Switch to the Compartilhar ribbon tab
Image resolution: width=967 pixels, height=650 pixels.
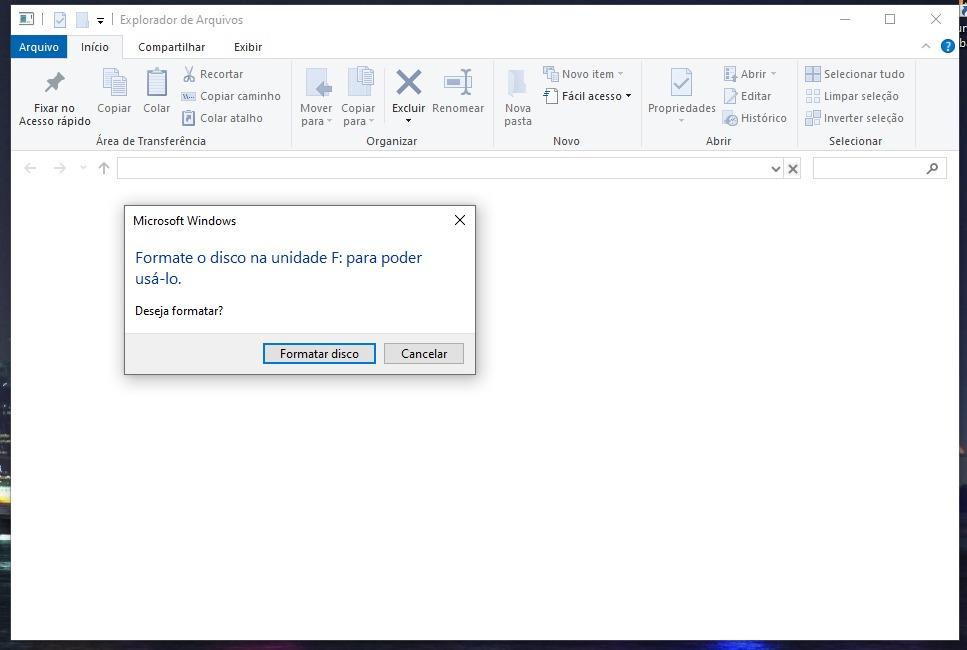[171, 47]
